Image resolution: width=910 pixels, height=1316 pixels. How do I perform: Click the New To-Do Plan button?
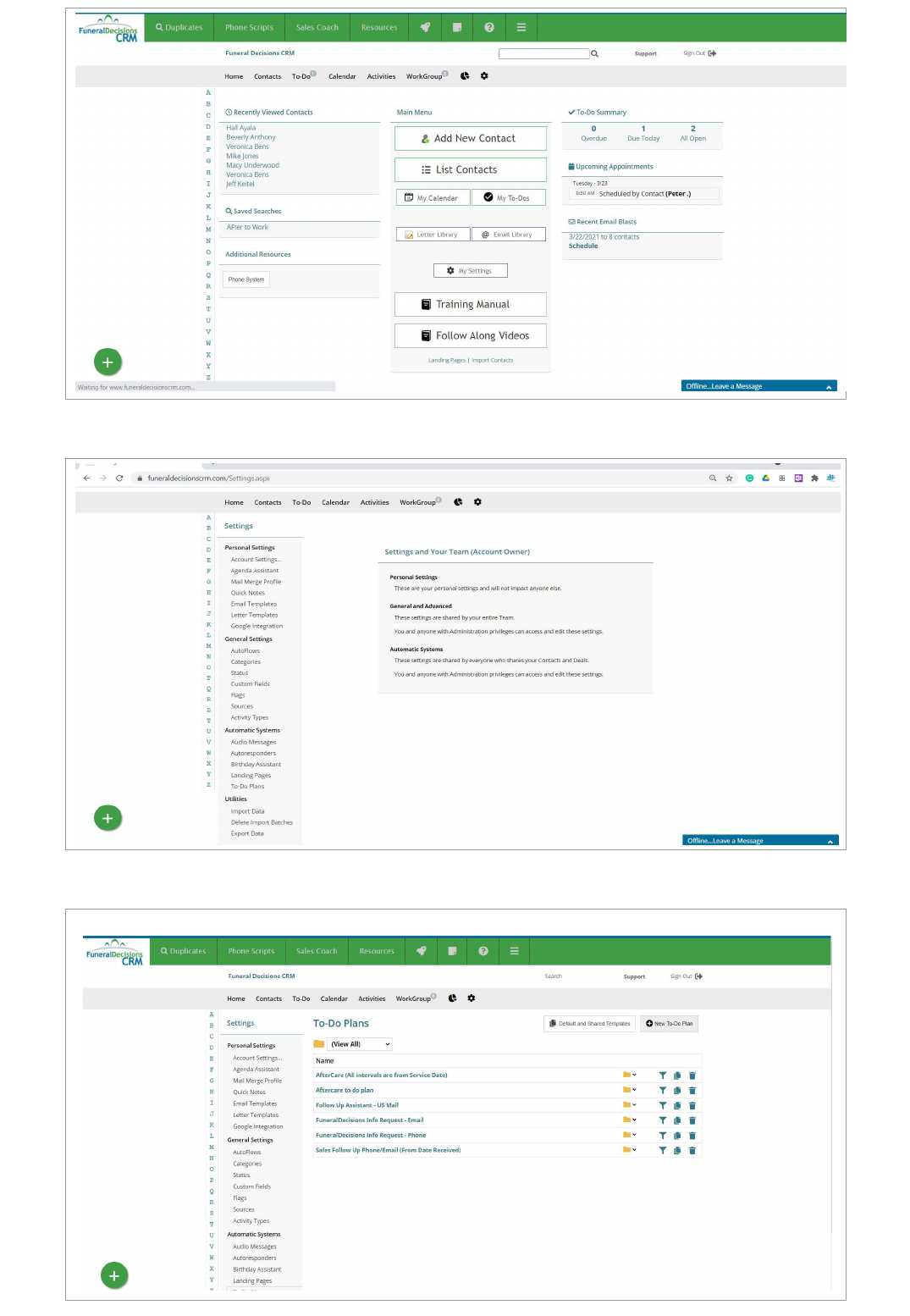[x=669, y=1024]
